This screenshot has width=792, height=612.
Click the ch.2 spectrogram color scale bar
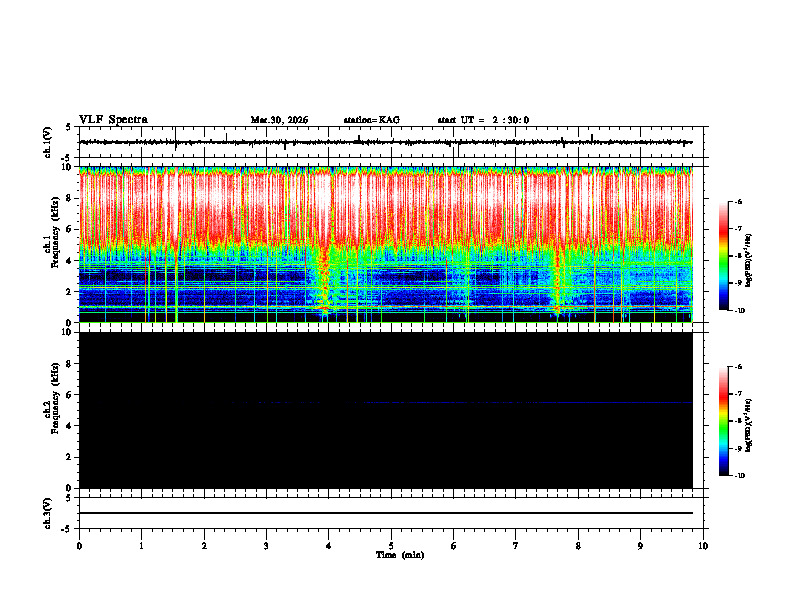(x=724, y=421)
